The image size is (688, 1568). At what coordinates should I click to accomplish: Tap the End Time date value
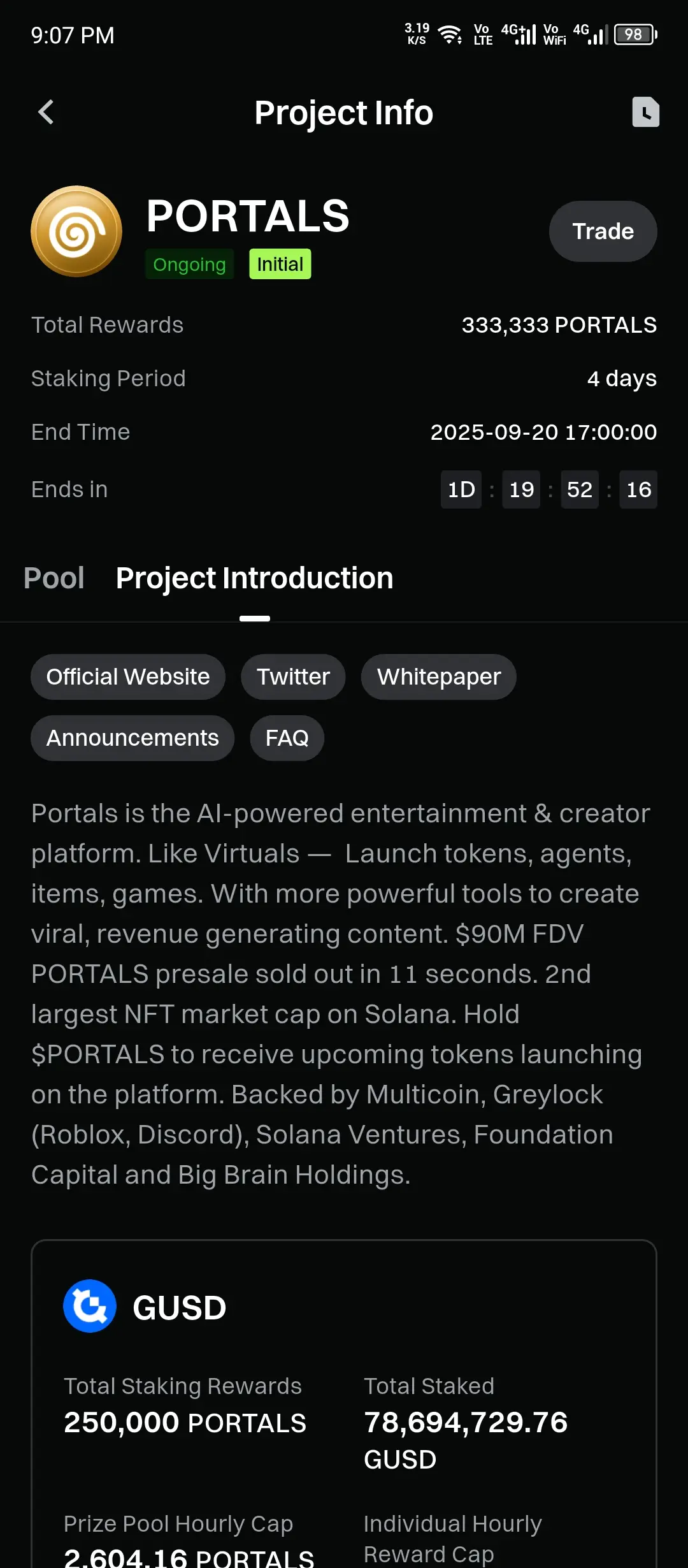click(x=543, y=432)
